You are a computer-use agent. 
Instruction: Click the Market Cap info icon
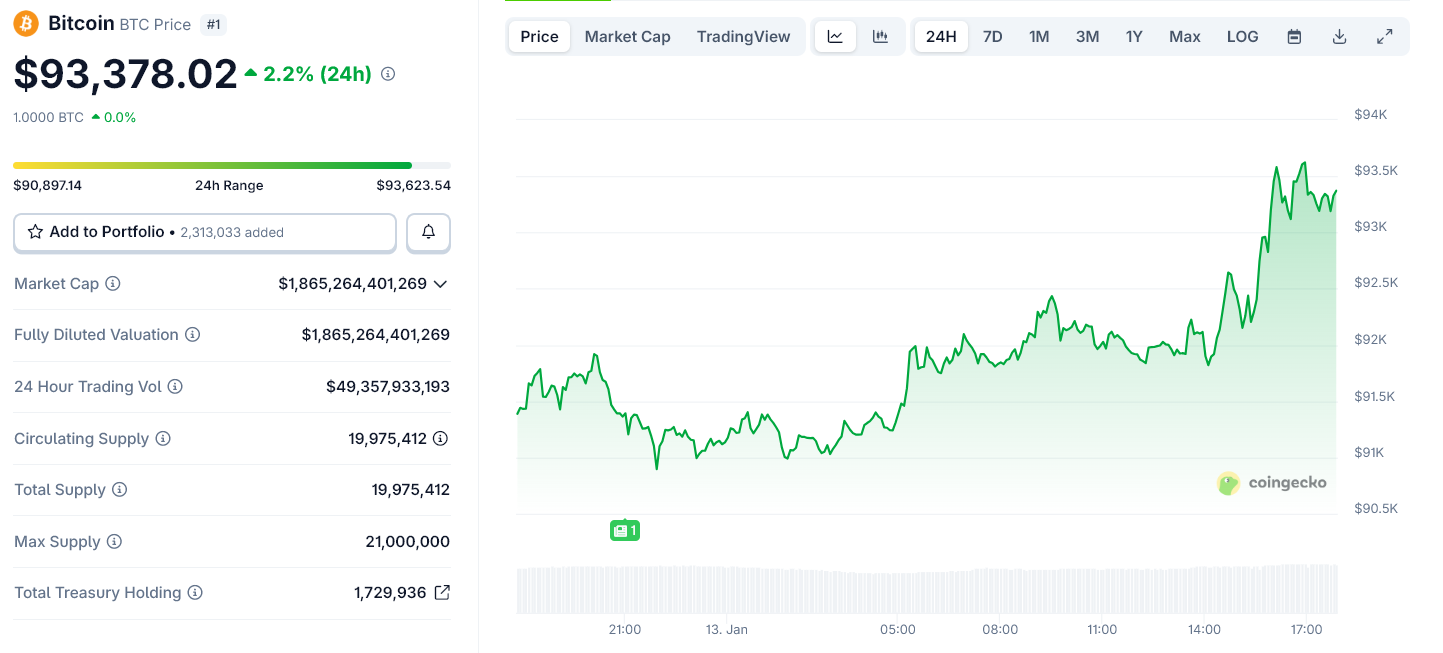tap(113, 284)
